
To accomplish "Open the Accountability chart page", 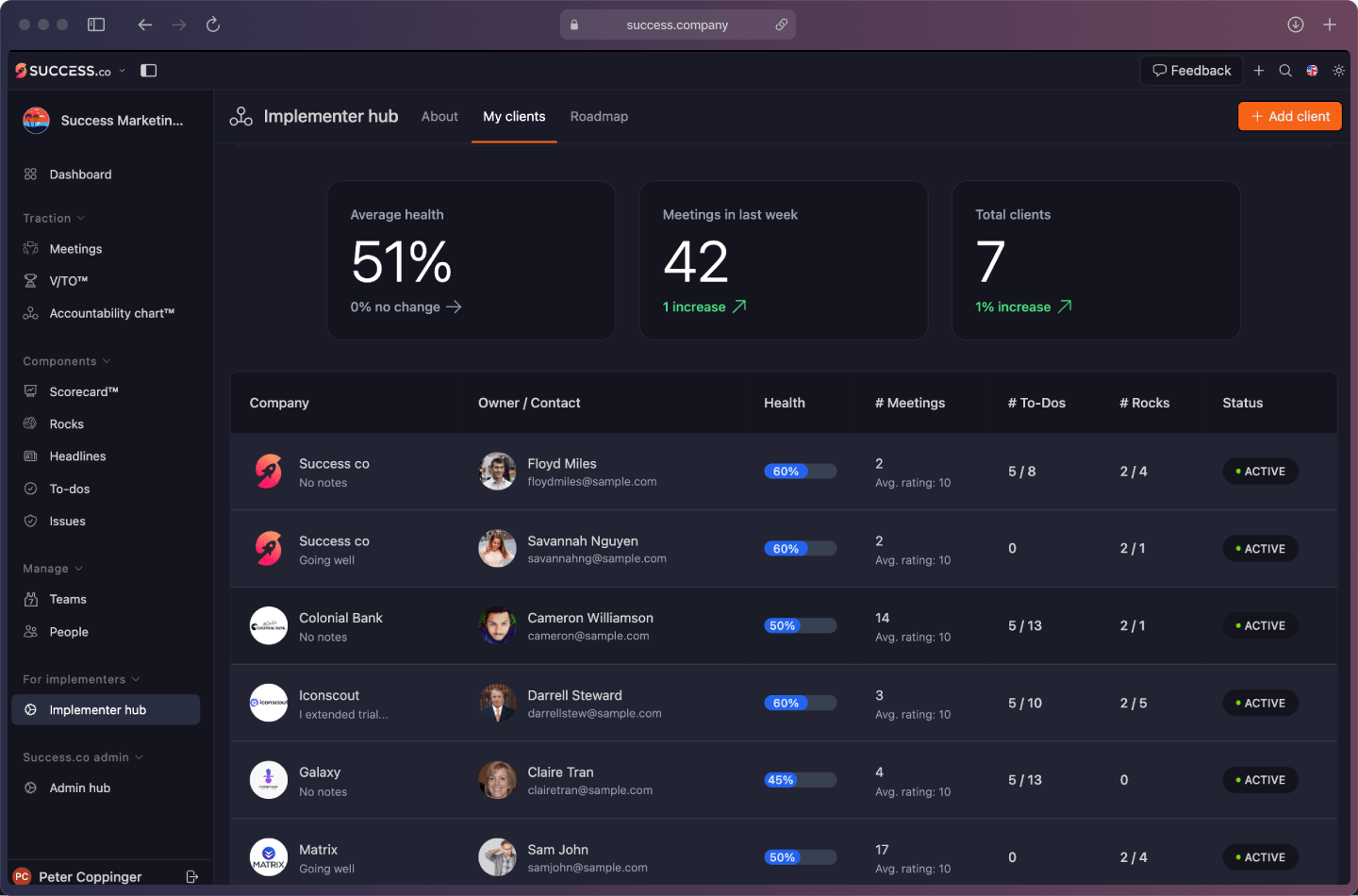I will point(111,313).
